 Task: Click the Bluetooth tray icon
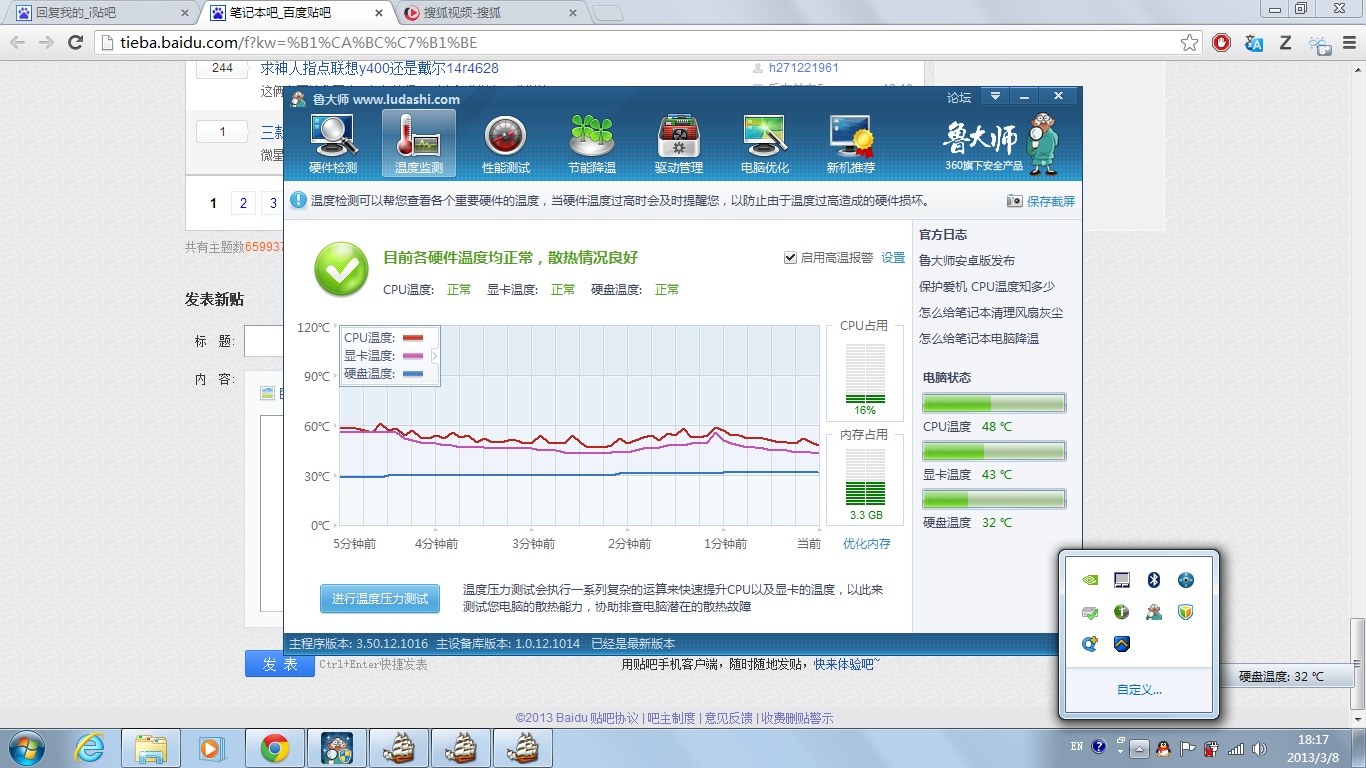[x=1153, y=580]
